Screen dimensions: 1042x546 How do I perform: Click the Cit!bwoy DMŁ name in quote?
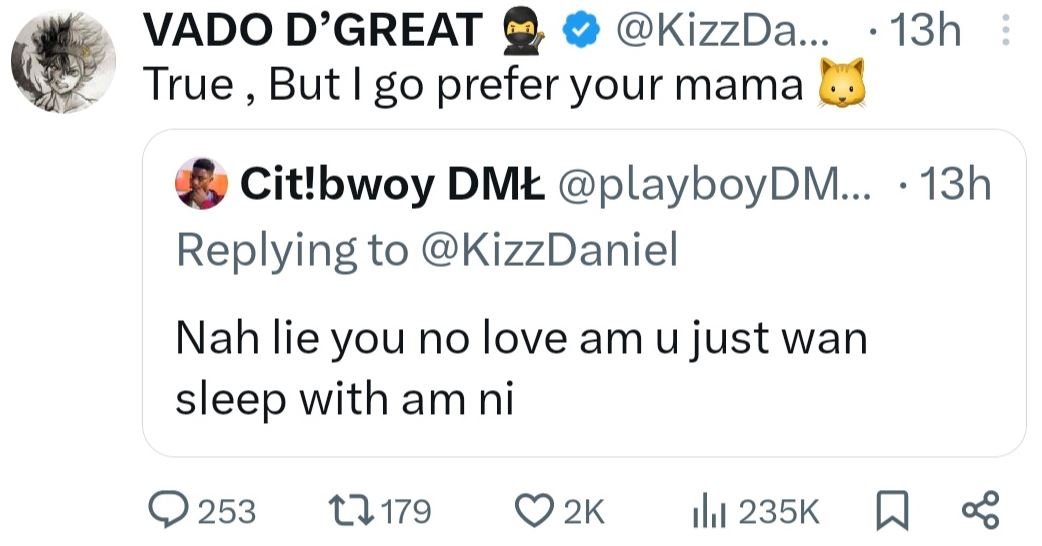coord(392,185)
